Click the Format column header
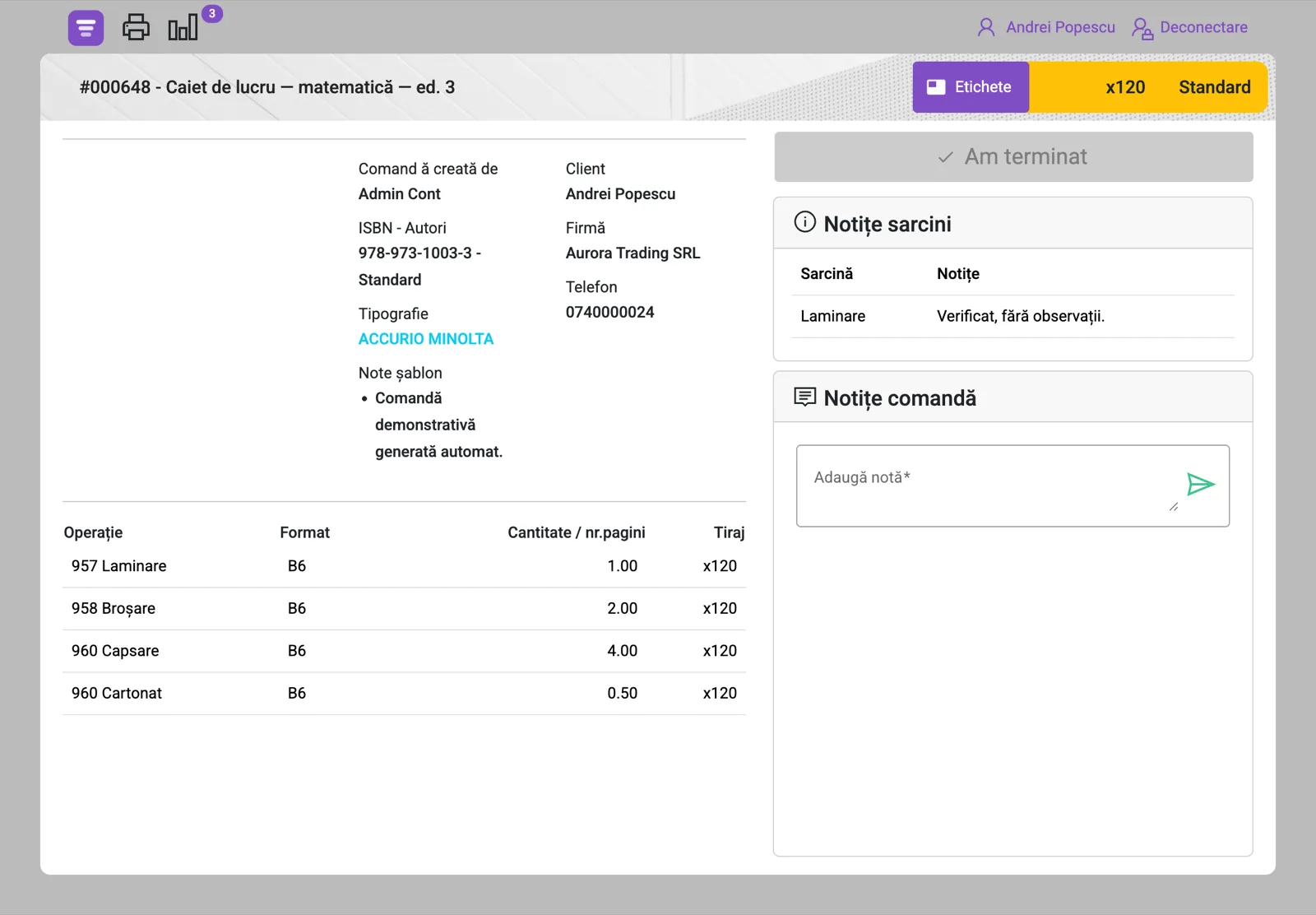1316x915 pixels. [x=304, y=532]
